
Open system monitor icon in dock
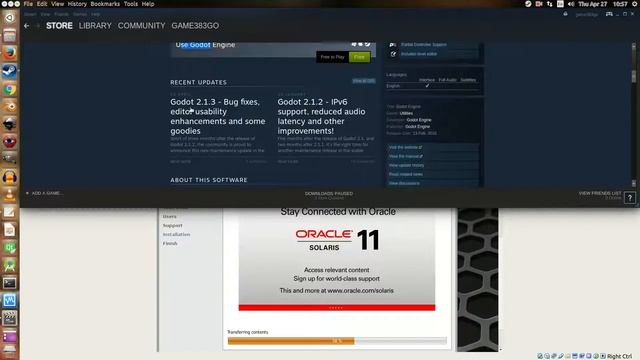[9, 301]
